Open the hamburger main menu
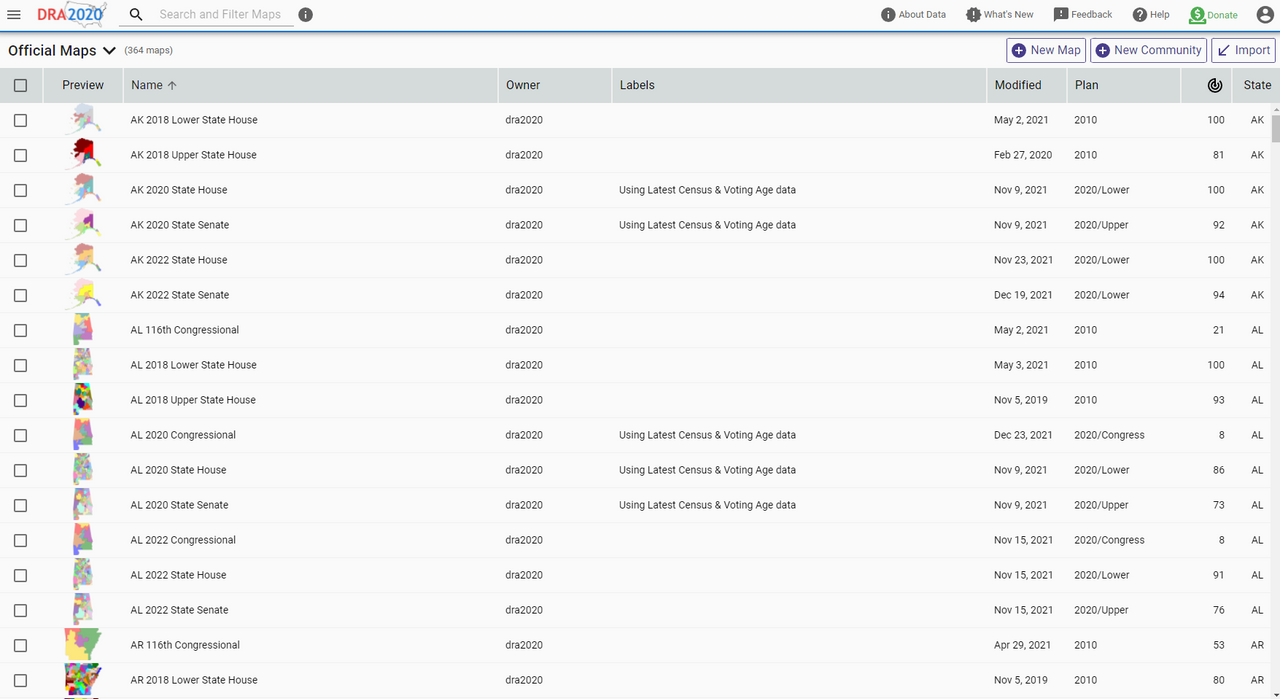The width and height of the screenshot is (1280, 699). pos(14,15)
